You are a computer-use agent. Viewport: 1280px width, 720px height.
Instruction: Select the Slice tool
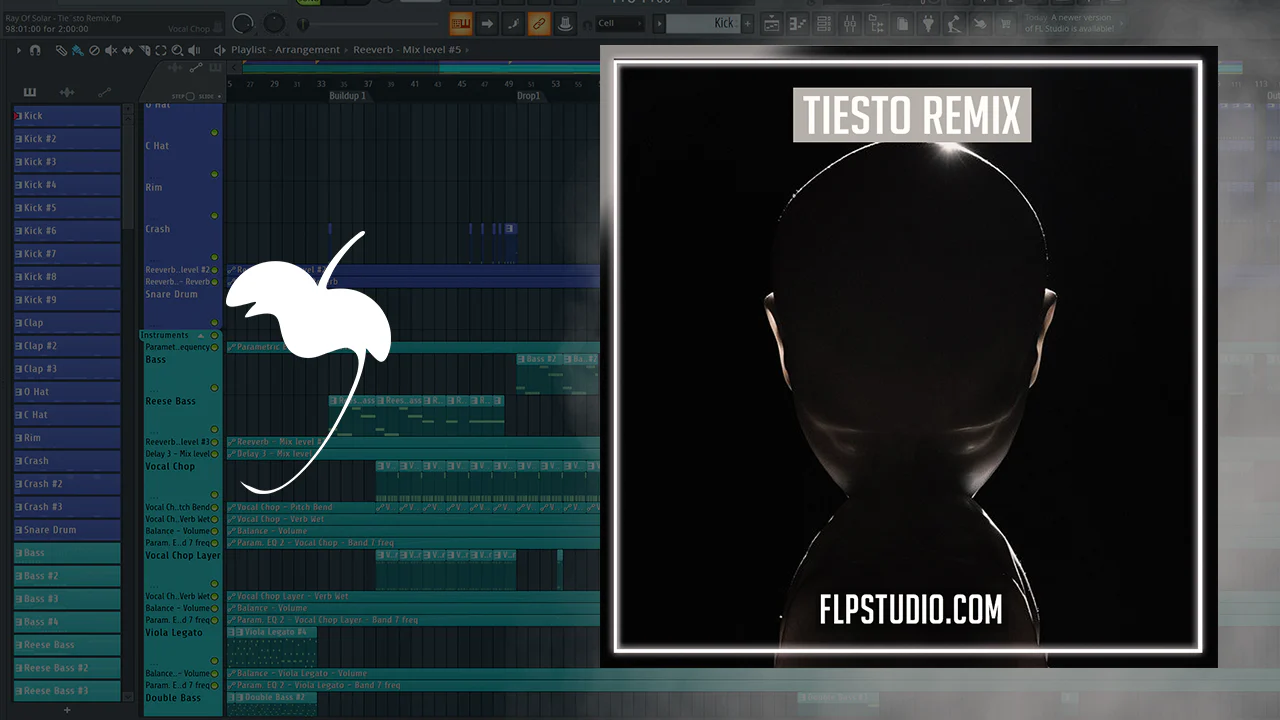point(145,50)
